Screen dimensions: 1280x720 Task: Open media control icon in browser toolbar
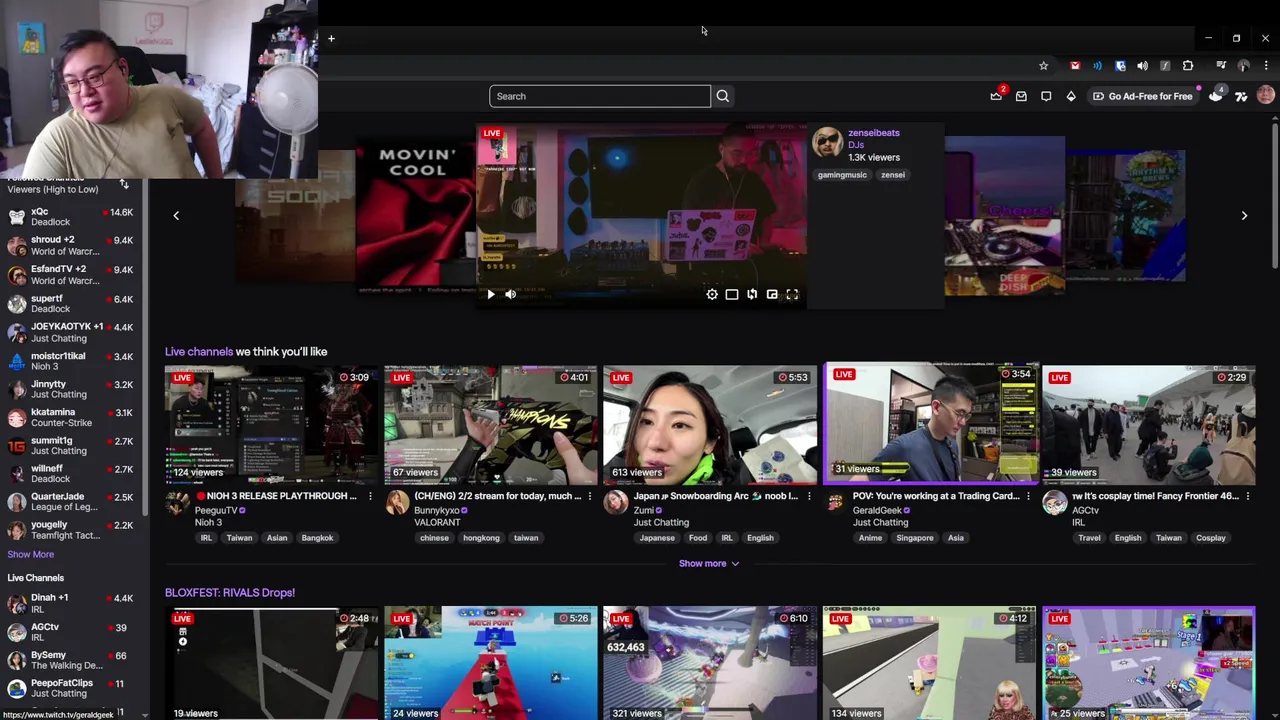pyautogui.click(x=1221, y=66)
